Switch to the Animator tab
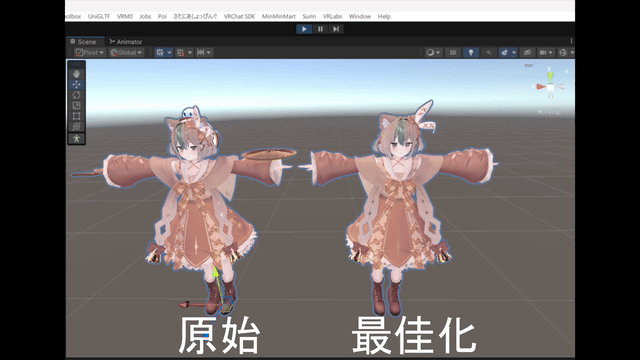 pos(126,42)
